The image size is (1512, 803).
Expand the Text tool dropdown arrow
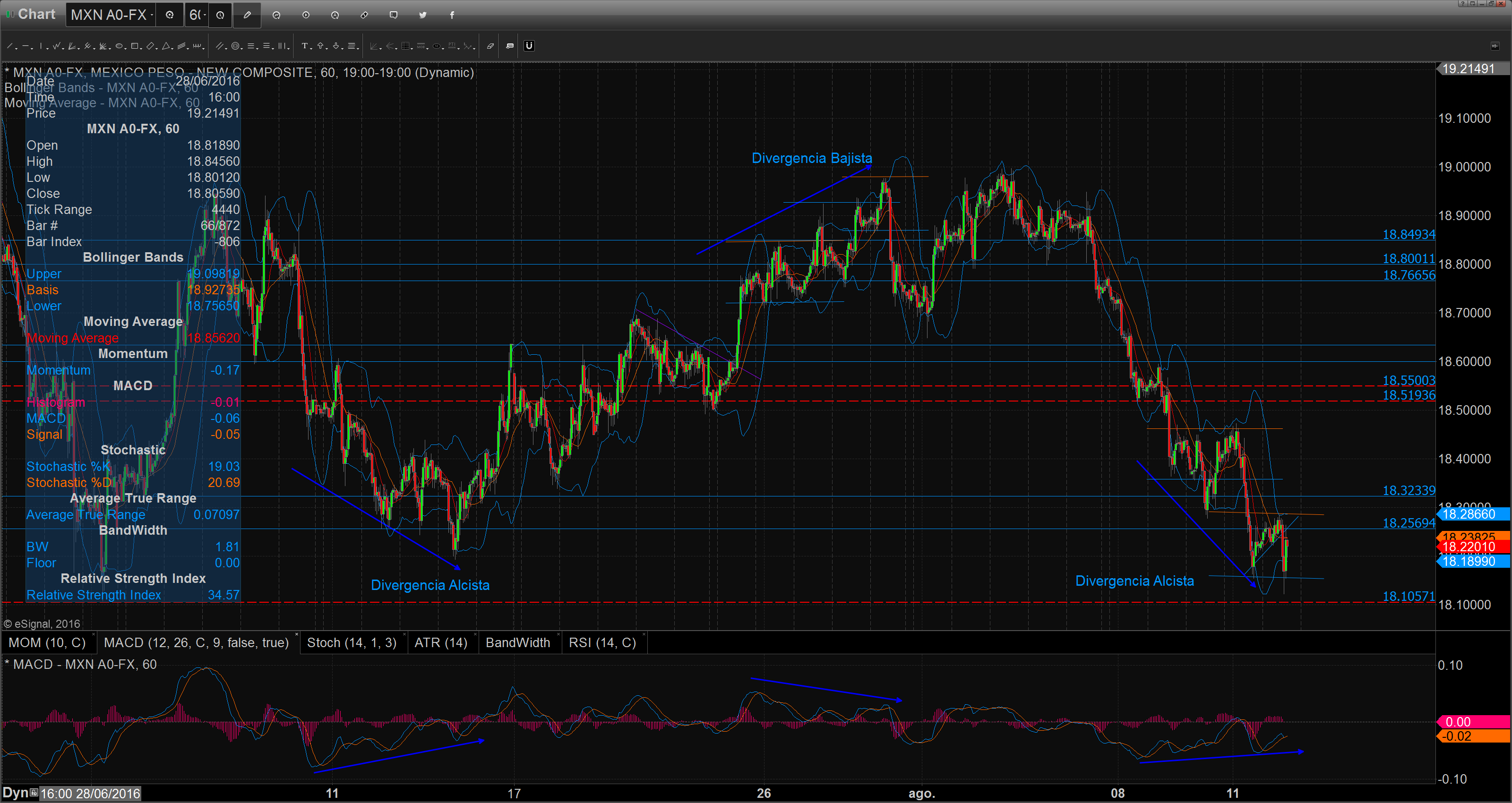point(311,49)
